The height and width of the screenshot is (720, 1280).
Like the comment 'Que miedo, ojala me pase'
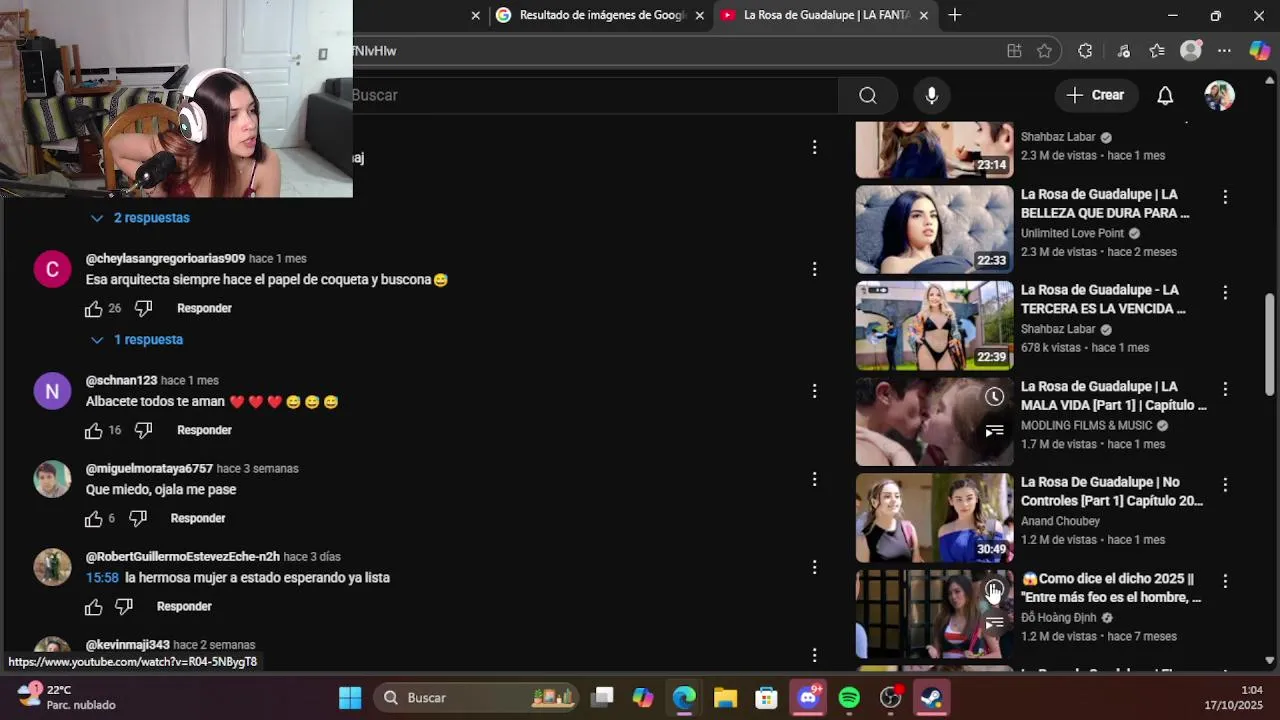click(94, 519)
